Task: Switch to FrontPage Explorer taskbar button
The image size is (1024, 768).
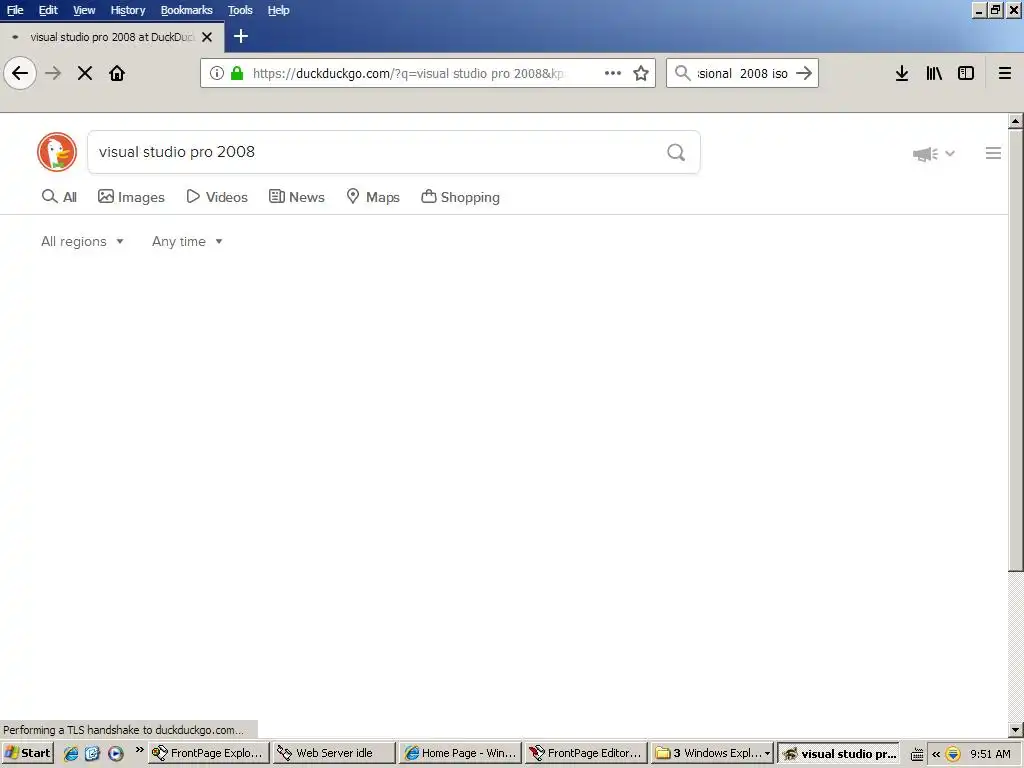Action: [209, 753]
